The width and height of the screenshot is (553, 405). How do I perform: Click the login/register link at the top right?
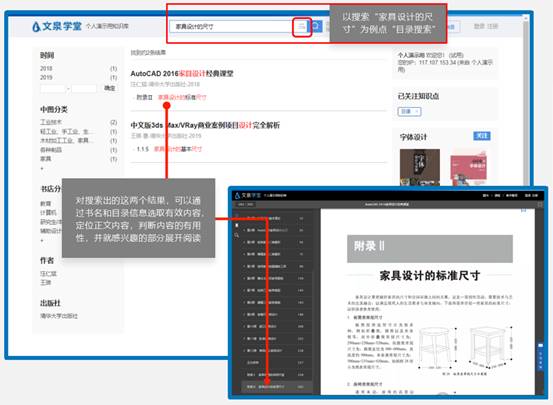pyautogui.click(x=485, y=26)
